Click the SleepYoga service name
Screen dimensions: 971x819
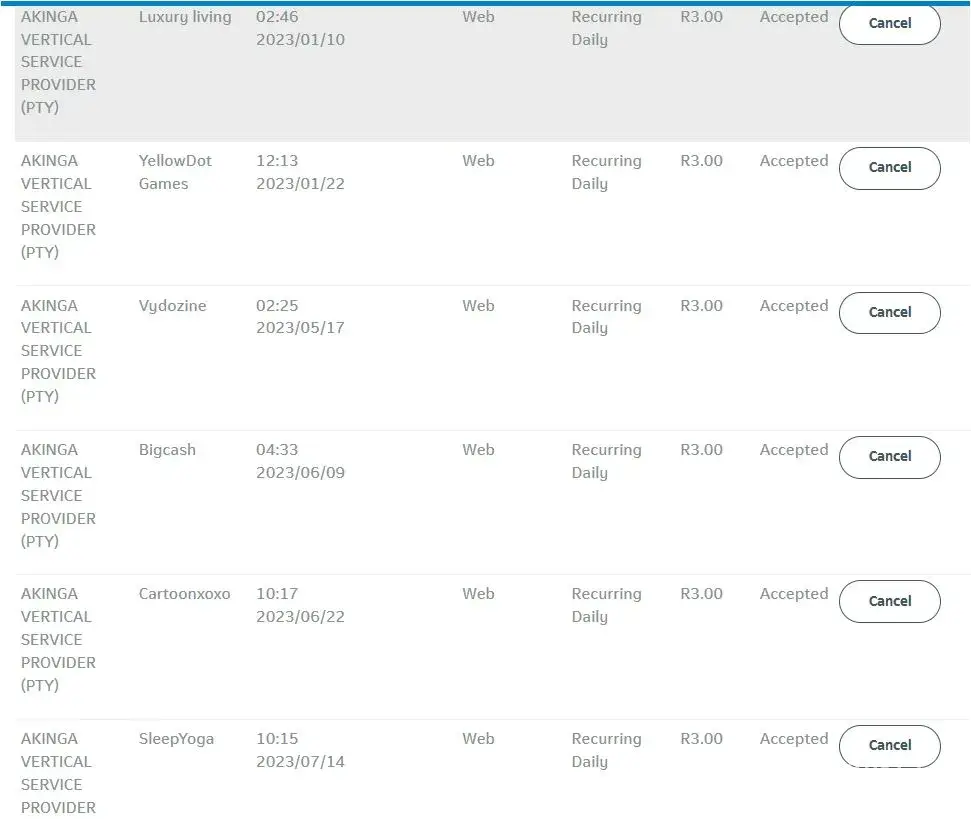pos(176,739)
